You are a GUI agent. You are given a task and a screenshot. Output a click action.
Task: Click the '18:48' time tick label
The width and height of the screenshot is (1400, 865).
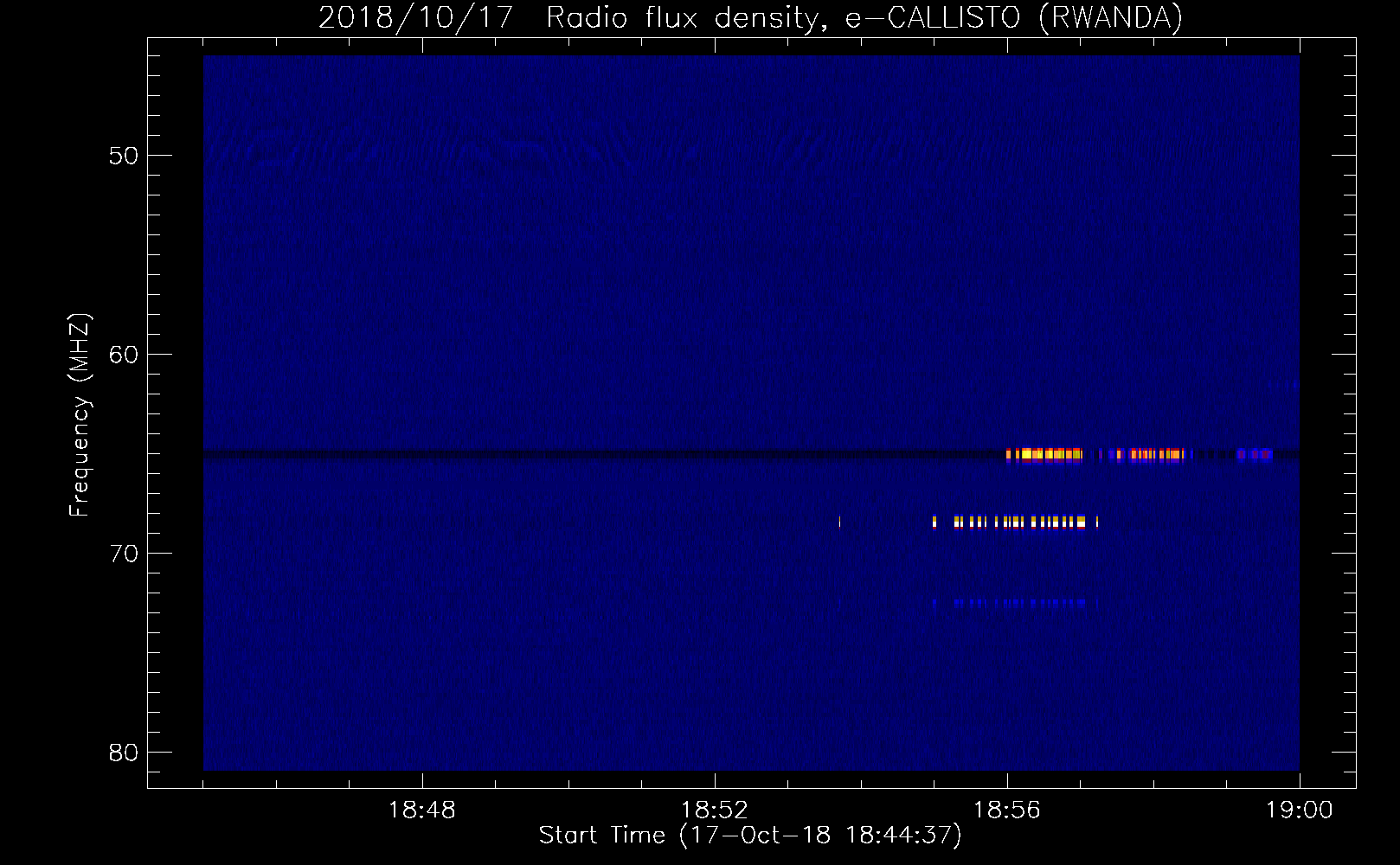pyautogui.click(x=421, y=810)
